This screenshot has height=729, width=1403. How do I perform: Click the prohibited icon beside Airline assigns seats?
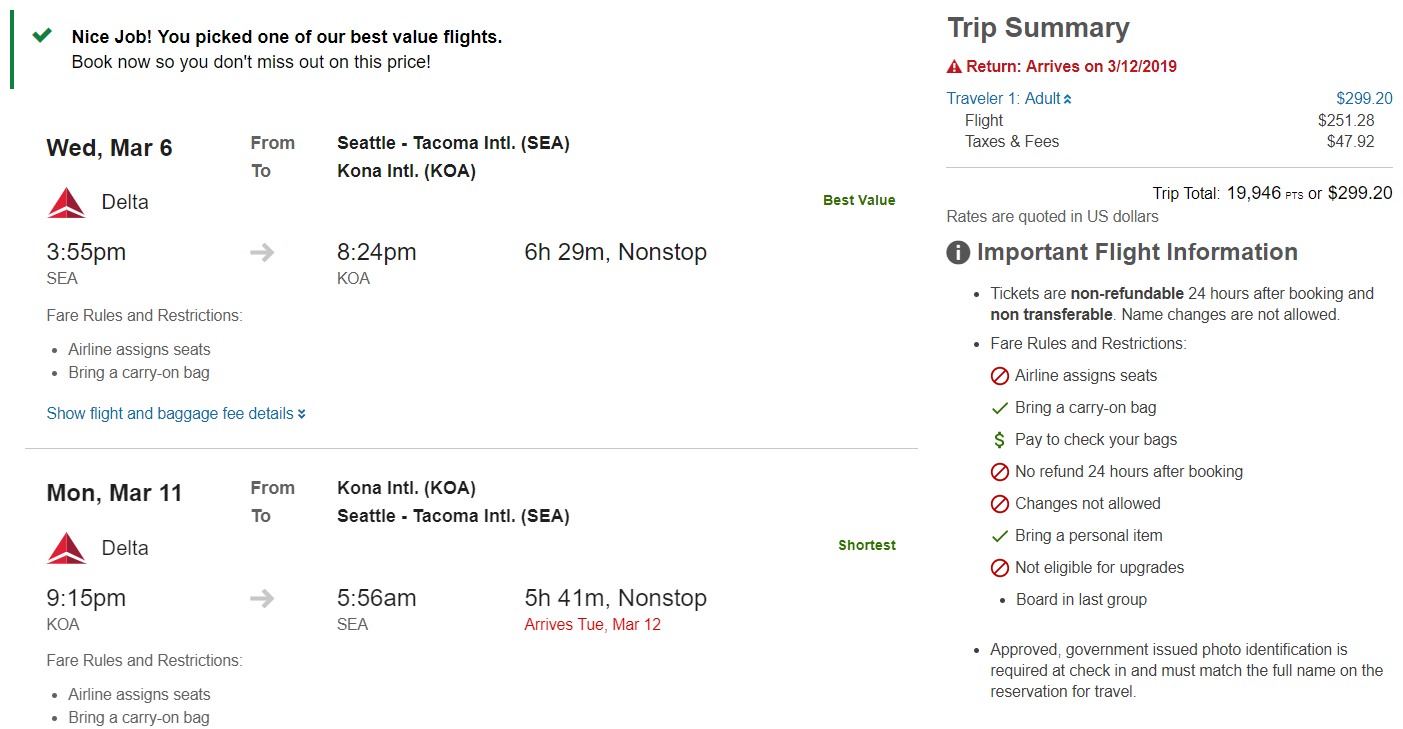(x=999, y=377)
